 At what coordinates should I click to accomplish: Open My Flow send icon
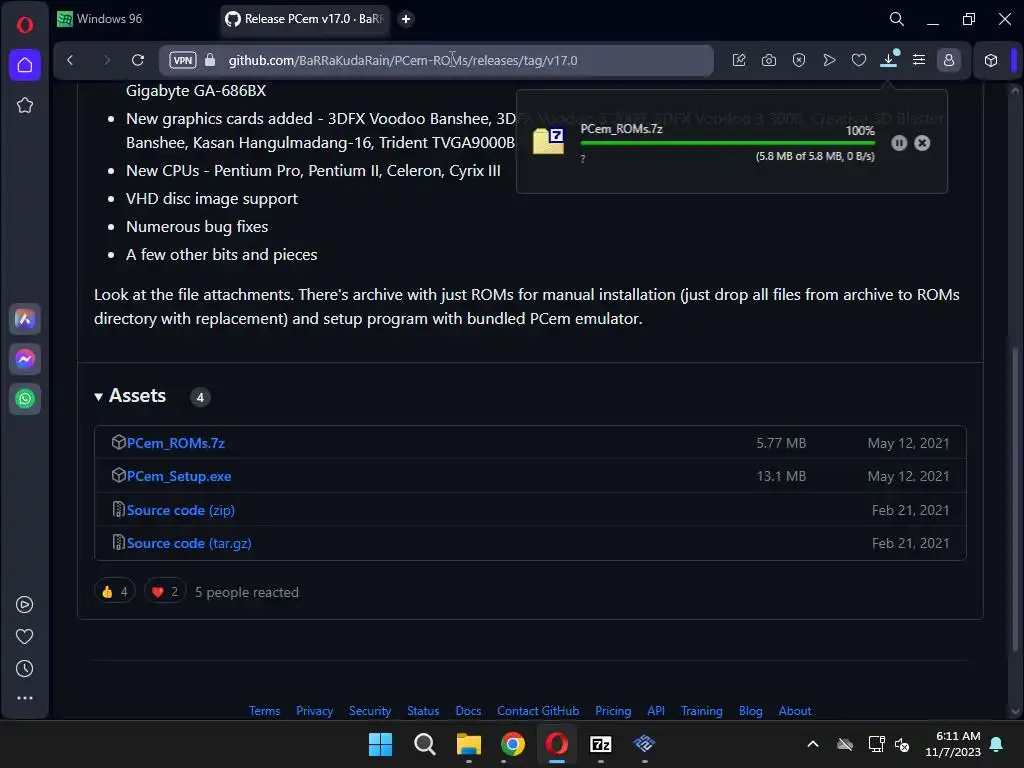[829, 60]
